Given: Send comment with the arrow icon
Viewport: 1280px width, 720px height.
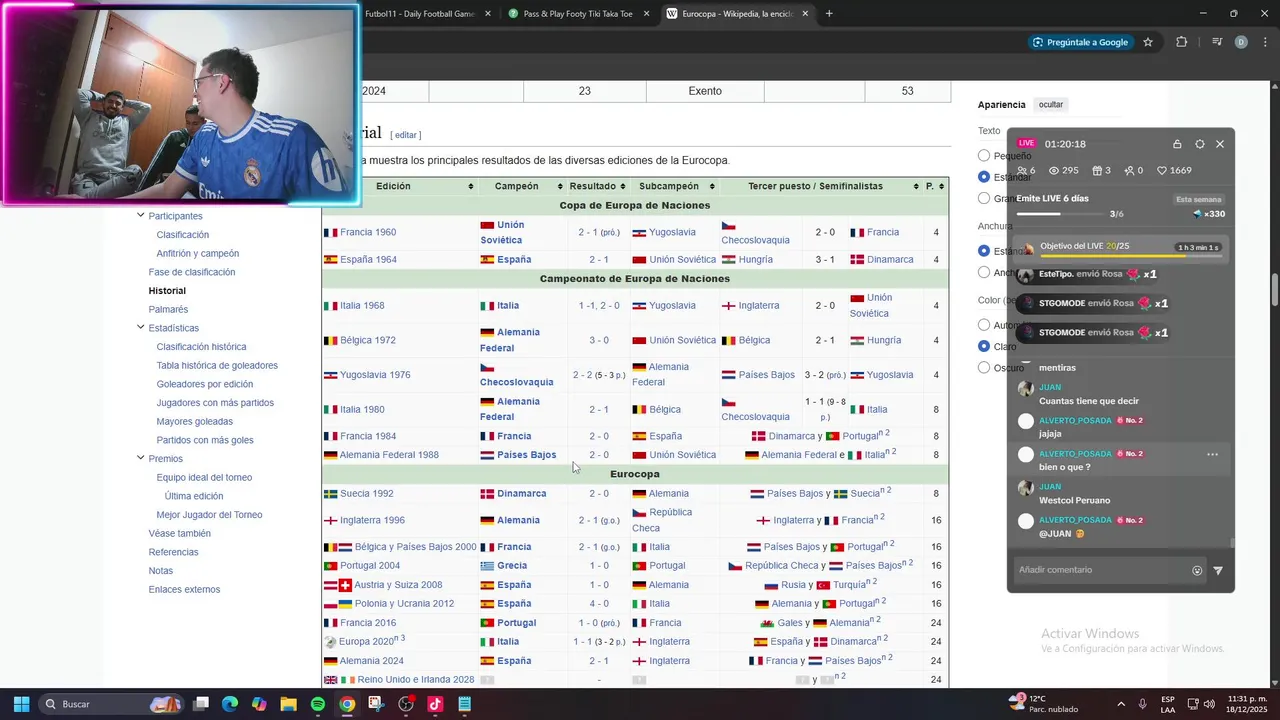Looking at the screenshot, I should point(1218,571).
